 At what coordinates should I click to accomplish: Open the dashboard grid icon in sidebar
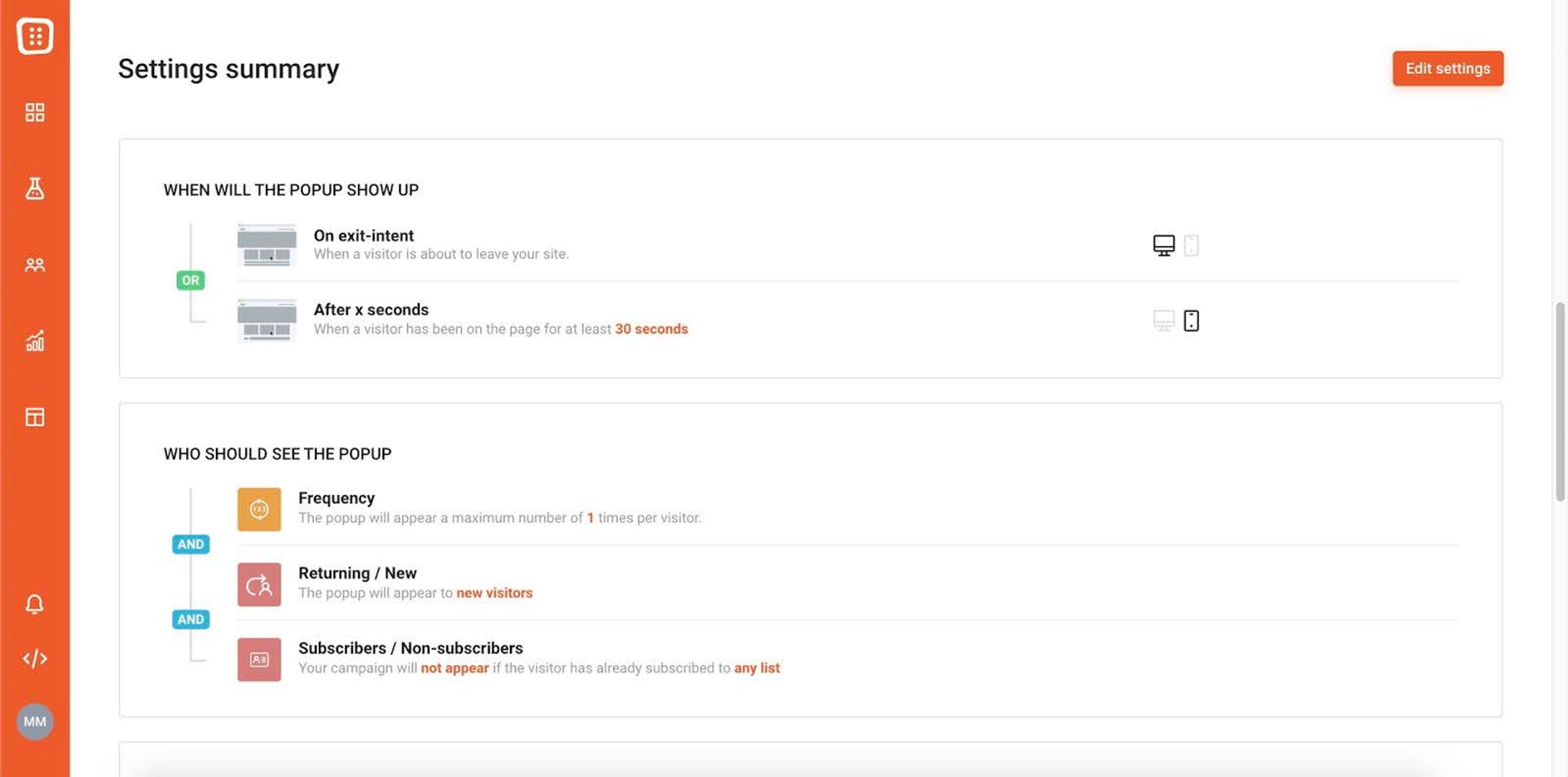tap(35, 112)
